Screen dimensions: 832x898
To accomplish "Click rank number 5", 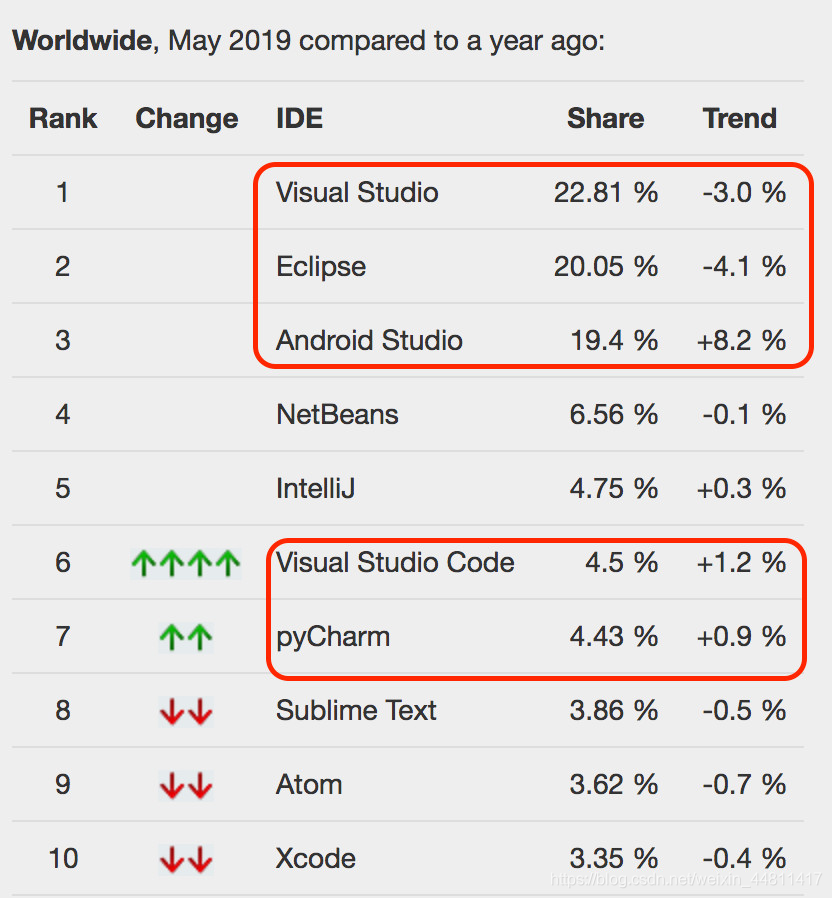I will [62, 489].
